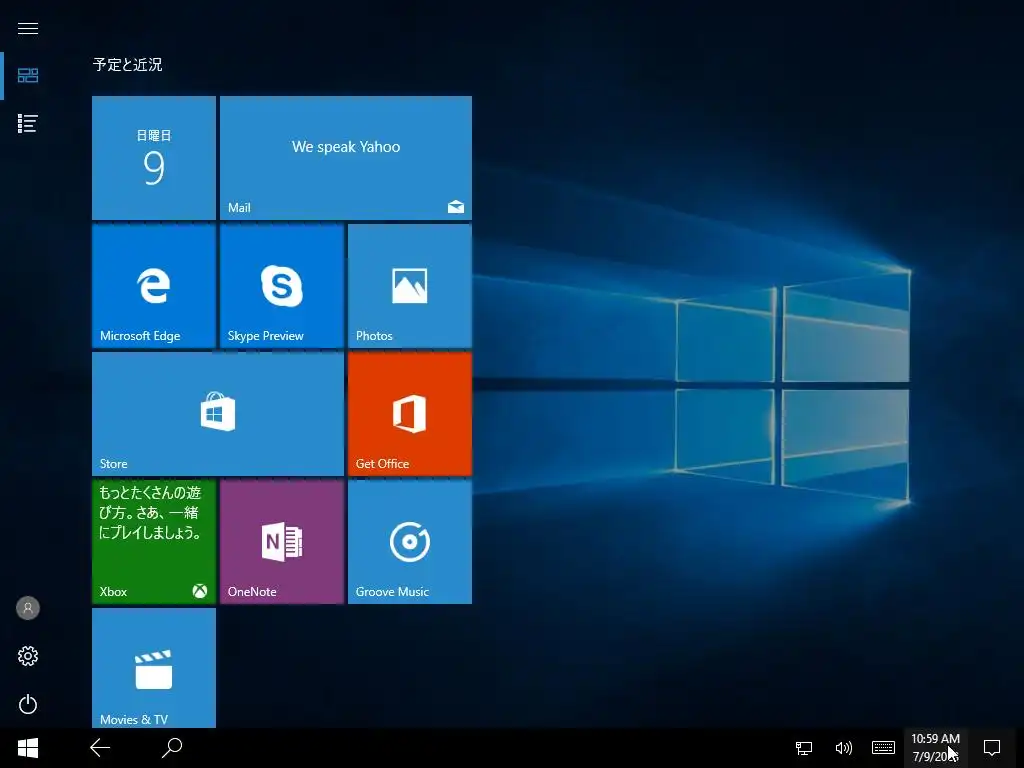This screenshot has width=1024, height=768.
Task: Open the Mail tile
Action: pos(346,158)
